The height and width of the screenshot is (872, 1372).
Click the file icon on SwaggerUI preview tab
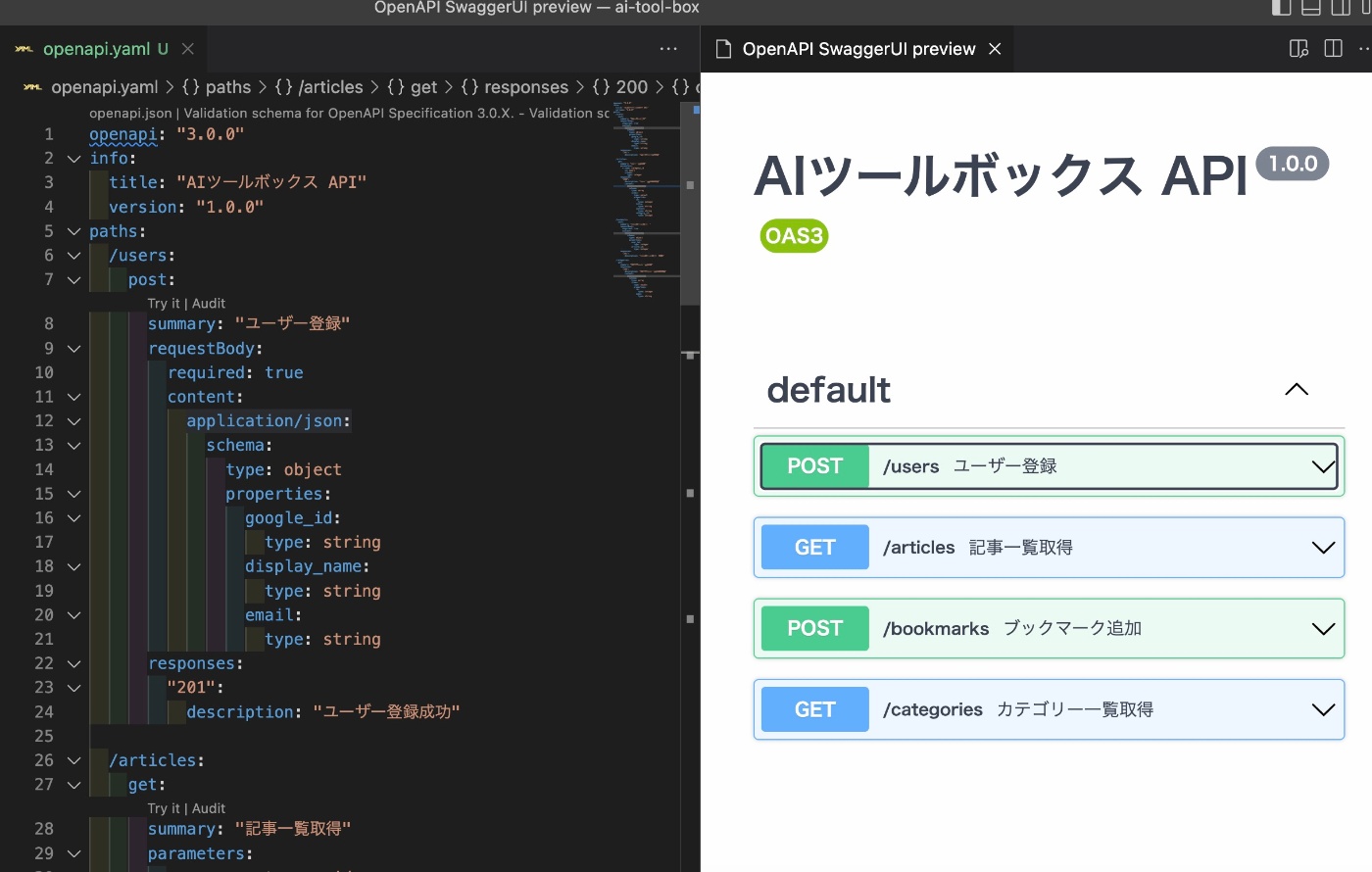point(724,49)
